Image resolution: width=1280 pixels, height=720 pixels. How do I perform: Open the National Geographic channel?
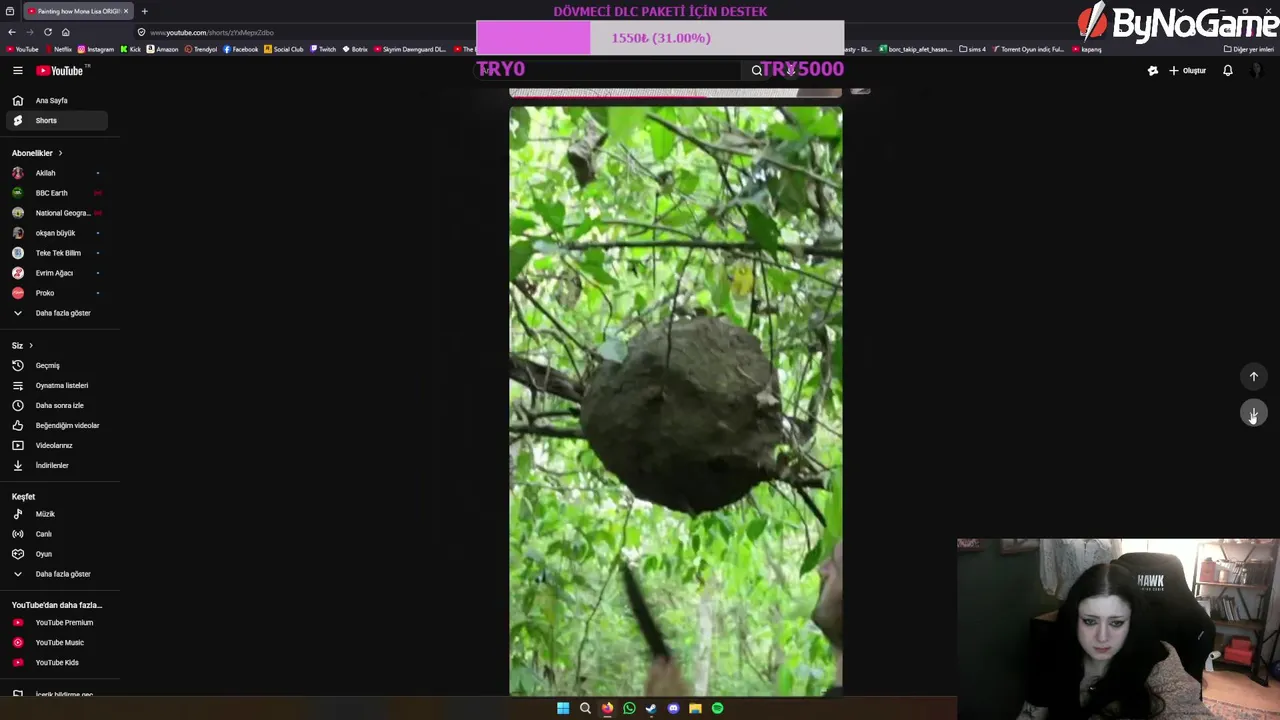tap(56, 213)
